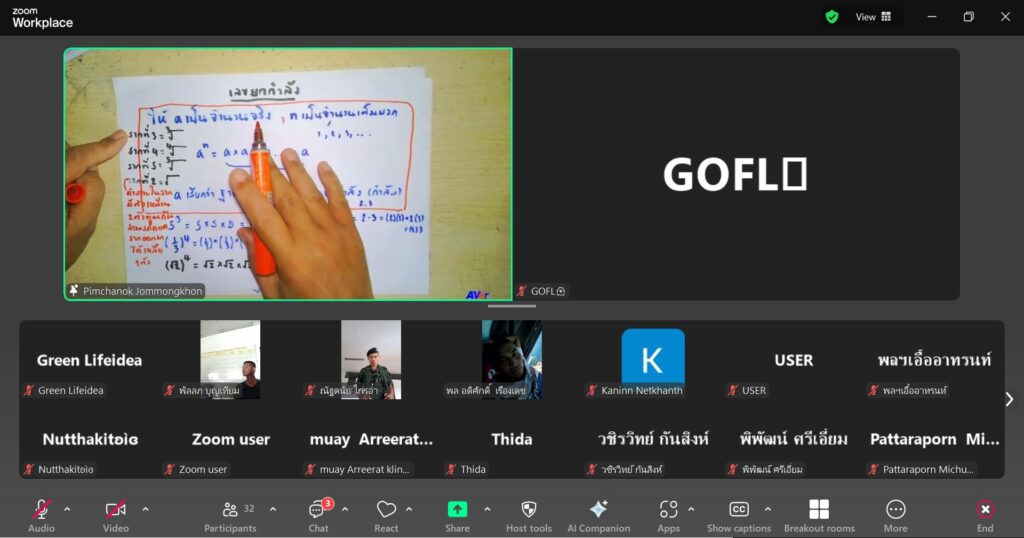Viewport: 1024px width, 538px height.
Task: Click the Kaninn Netkhanth name label
Action: tap(641, 390)
